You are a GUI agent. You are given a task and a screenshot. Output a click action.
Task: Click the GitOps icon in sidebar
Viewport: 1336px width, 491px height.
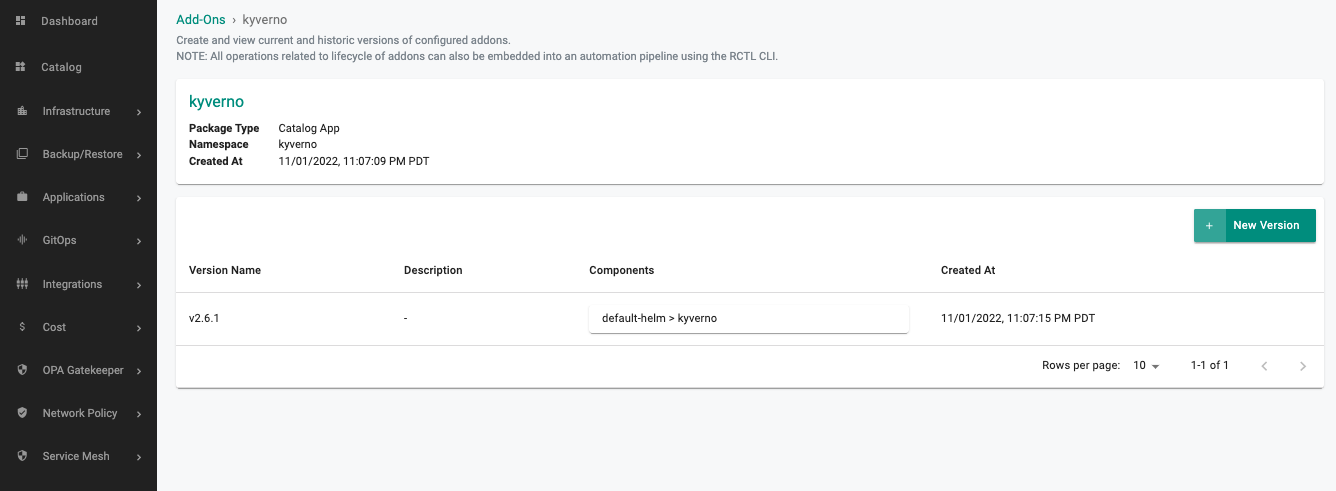tap(22, 240)
